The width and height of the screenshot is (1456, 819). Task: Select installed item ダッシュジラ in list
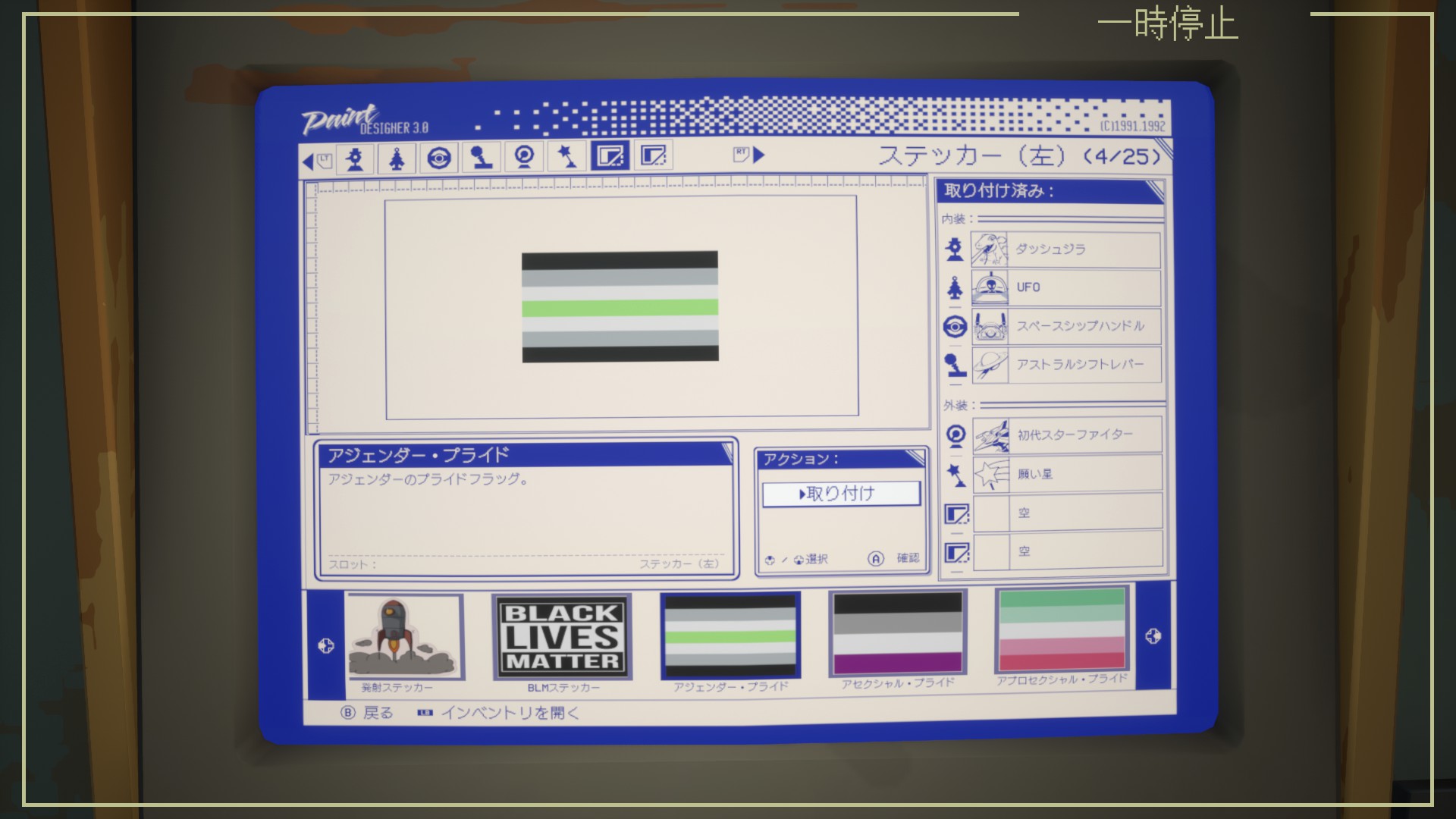pos(1065,249)
